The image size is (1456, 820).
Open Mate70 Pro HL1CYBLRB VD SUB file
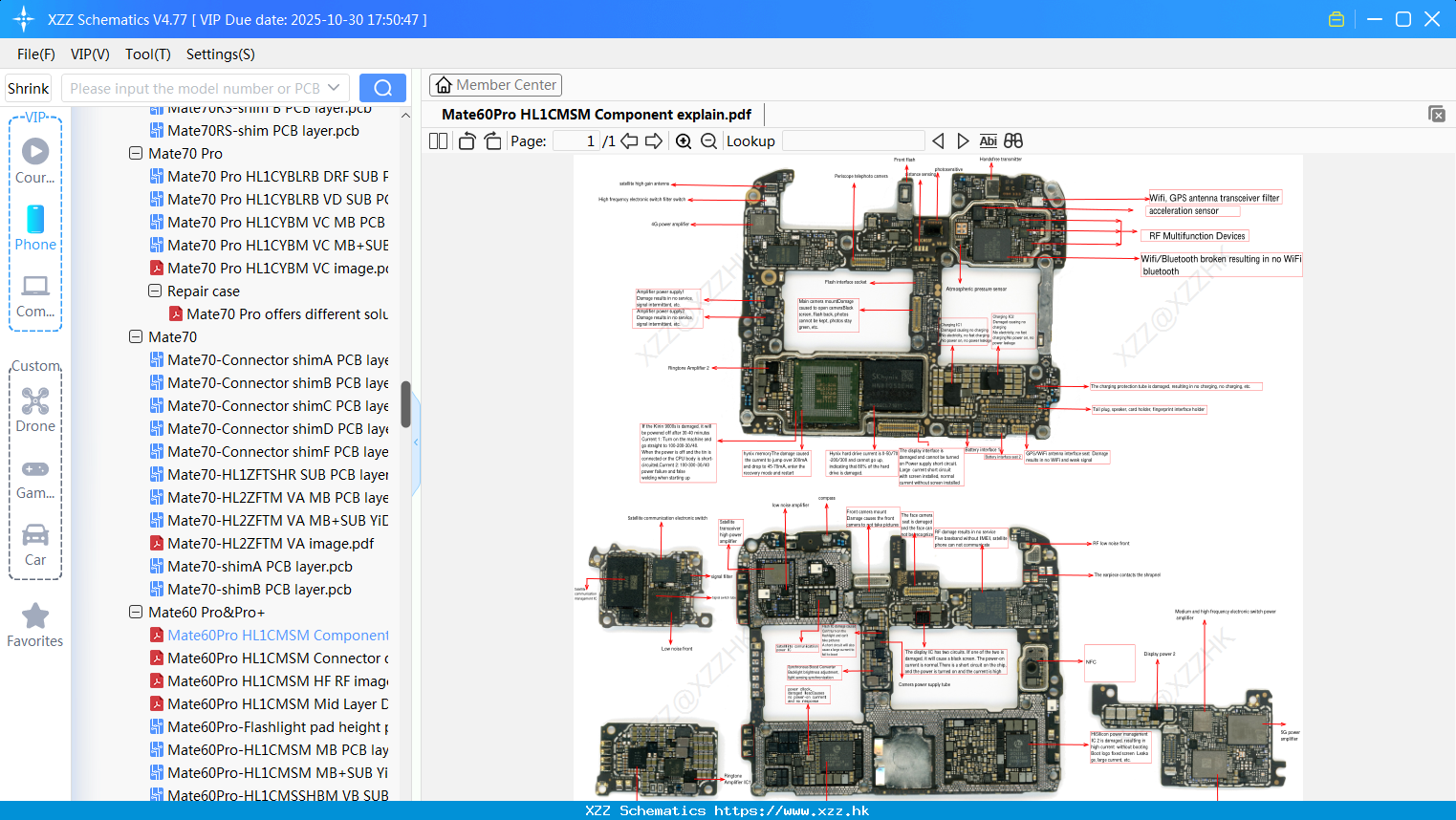(x=270, y=199)
